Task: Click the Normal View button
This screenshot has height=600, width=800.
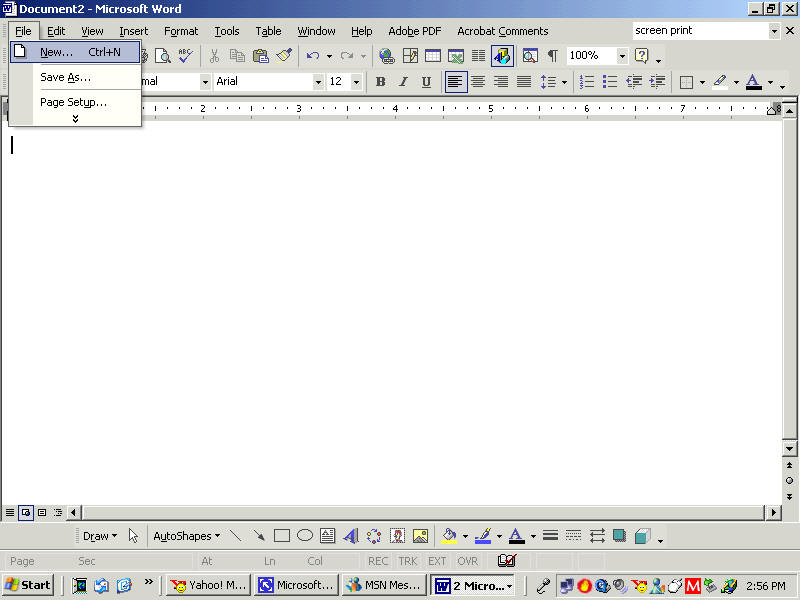Action: [x=10, y=512]
